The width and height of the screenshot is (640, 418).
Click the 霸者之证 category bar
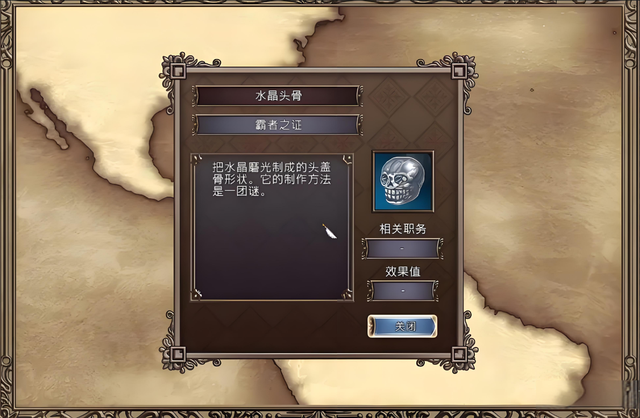pyautogui.click(x=278, y=125)
